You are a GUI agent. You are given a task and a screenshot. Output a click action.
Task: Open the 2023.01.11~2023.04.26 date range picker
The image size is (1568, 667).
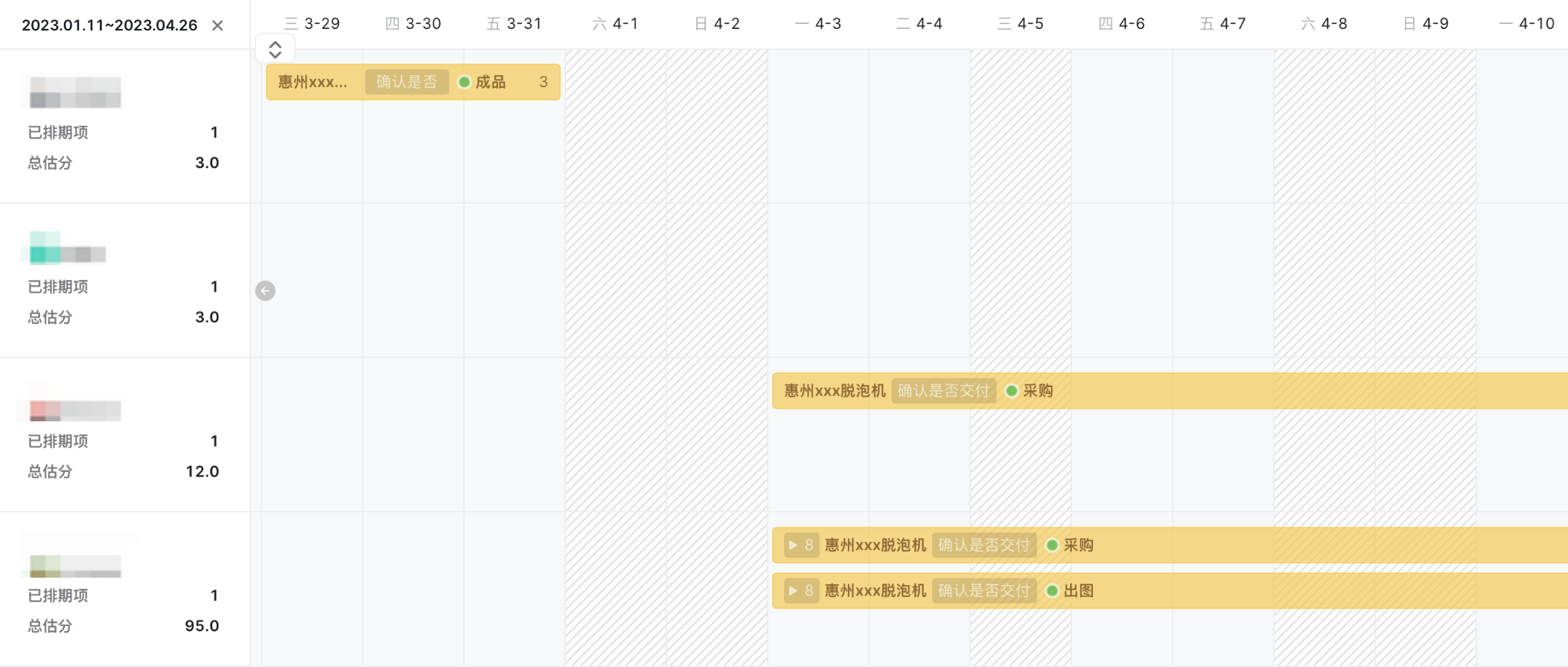[x=109, y=25]
